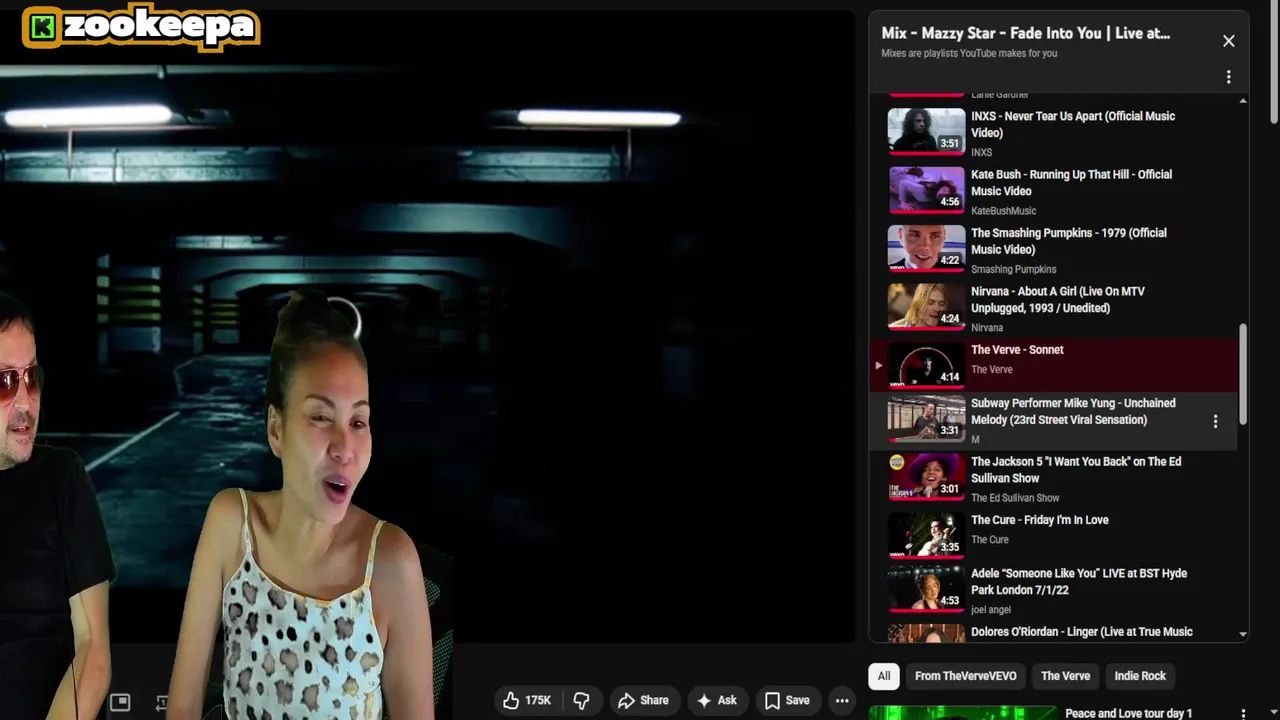Image resolution: width=1280 pixels, height=720 pixels.
Task: Open The Cure Friday I'm In Love thumbnail
Action: click(926, 535)
